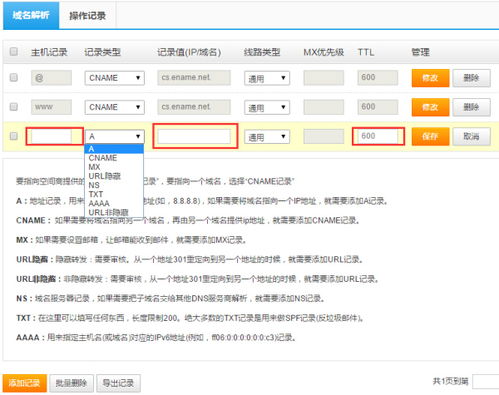Choose TXT from the record type list

114,194
